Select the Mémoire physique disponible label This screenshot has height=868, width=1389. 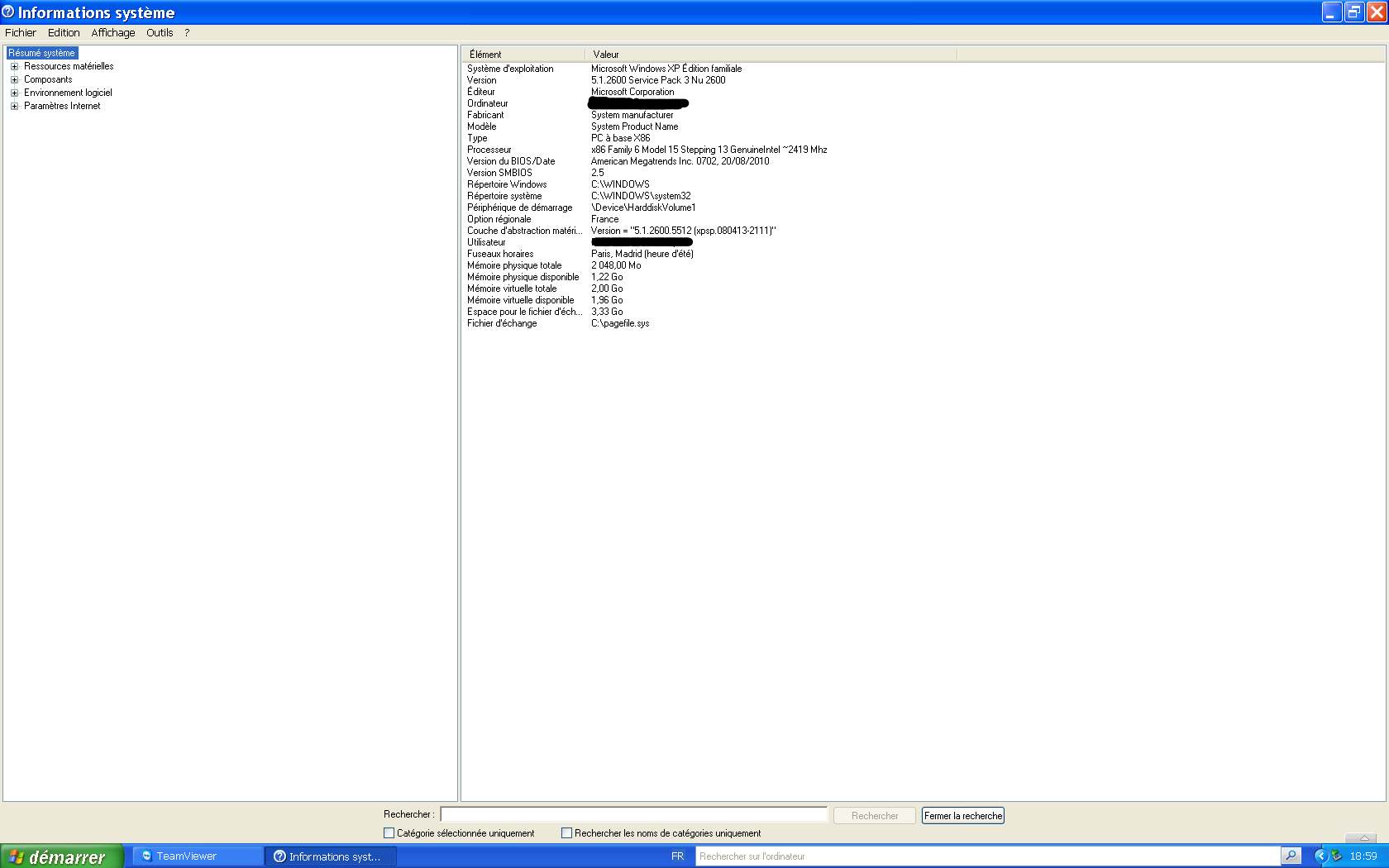tap(523, 277)
